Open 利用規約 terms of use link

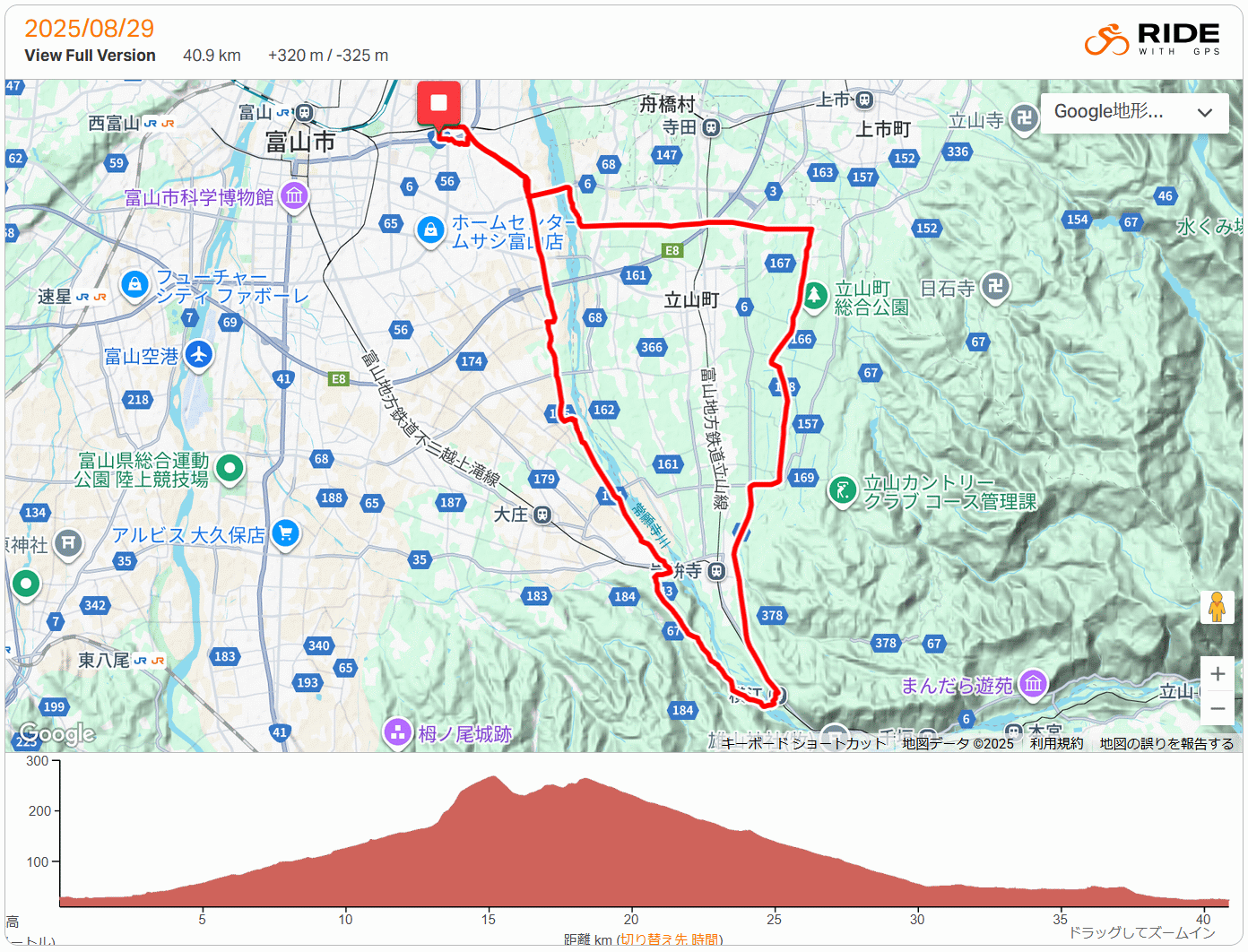pos(1056,743)
